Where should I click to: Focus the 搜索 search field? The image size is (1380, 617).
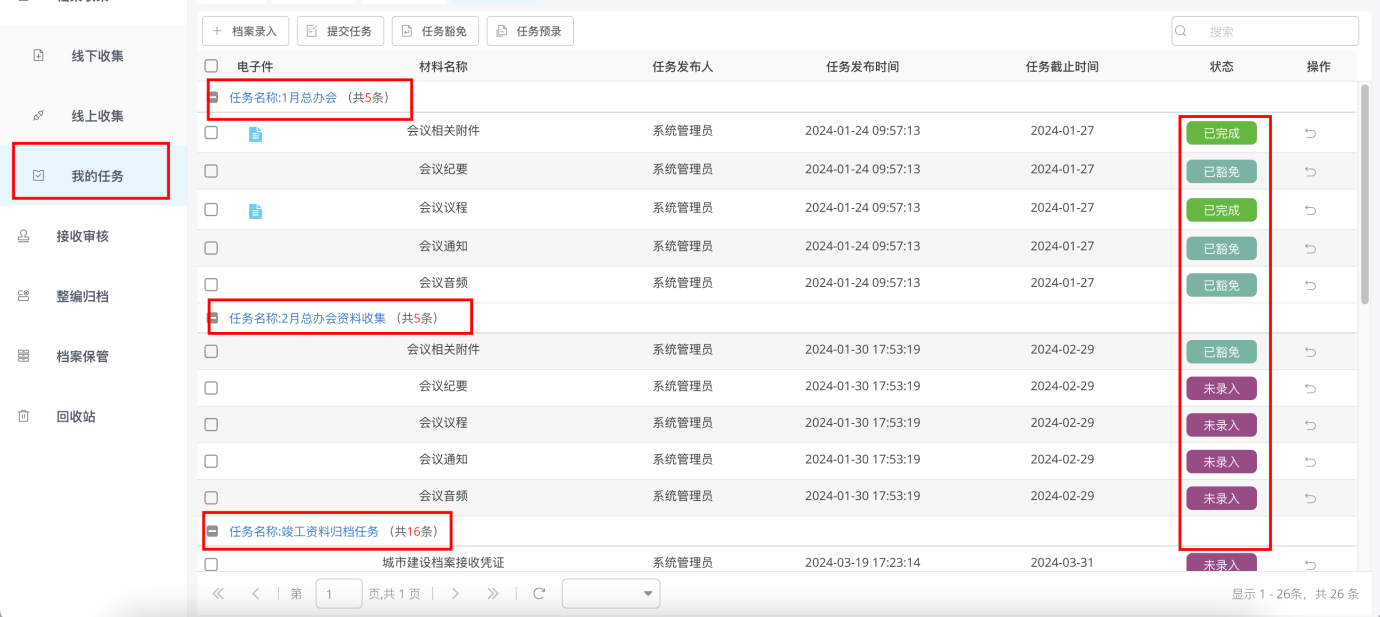coord(1265,31)
